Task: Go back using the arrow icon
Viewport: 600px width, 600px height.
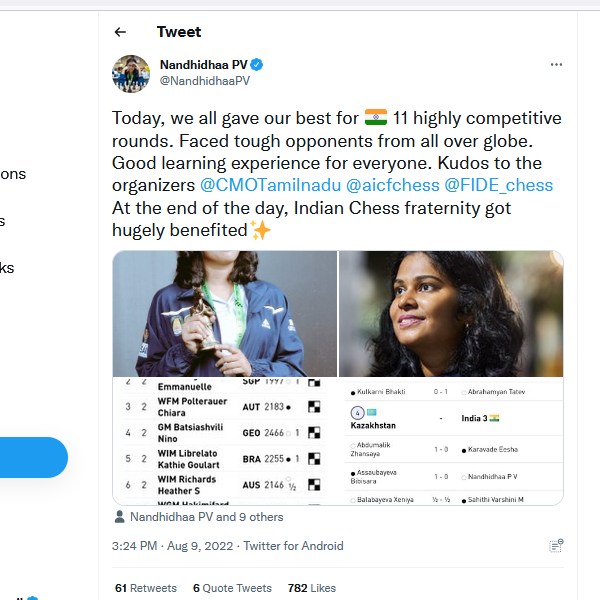Action: click(x=121, y=32)
